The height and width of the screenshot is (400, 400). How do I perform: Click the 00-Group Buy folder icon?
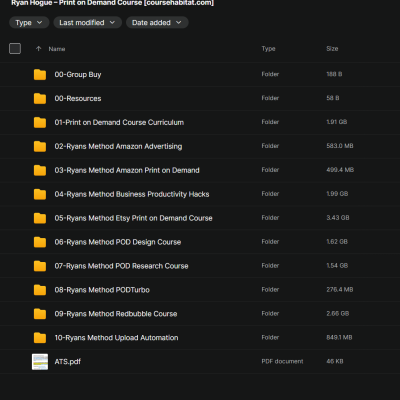40,75
